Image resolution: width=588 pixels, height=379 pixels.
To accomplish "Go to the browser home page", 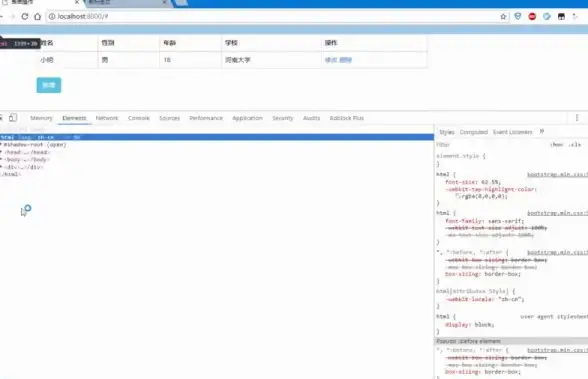I will 38,16.
